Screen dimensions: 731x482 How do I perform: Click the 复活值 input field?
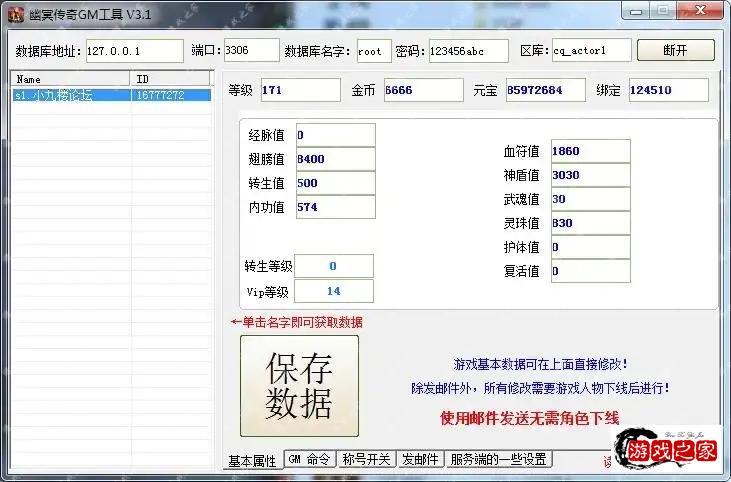[591, 271]
